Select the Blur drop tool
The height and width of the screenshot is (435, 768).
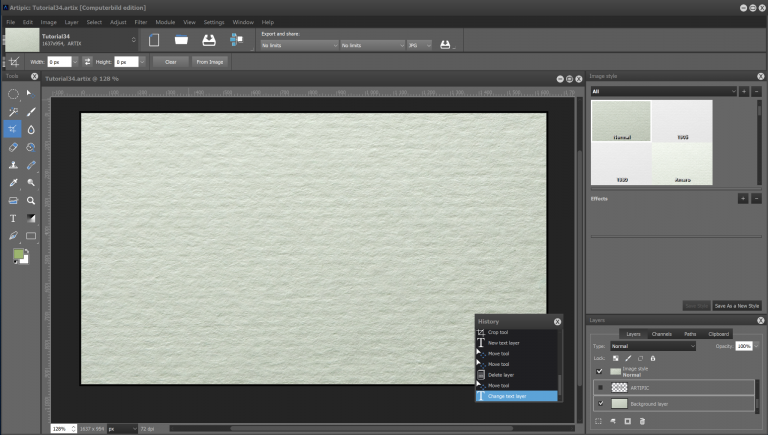coord(31,130)
